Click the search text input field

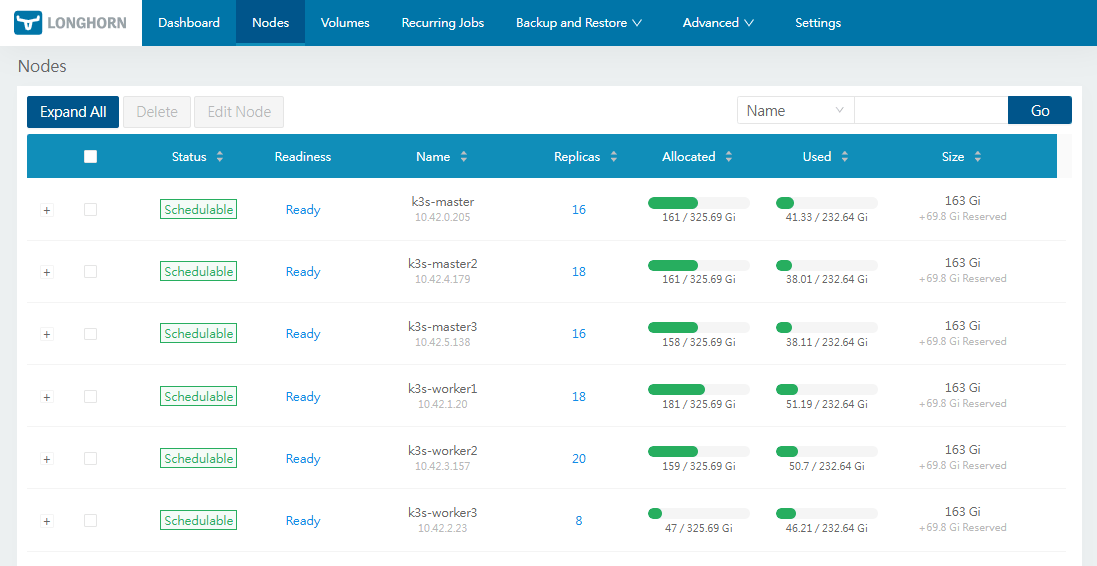click(x=931, y=111)
